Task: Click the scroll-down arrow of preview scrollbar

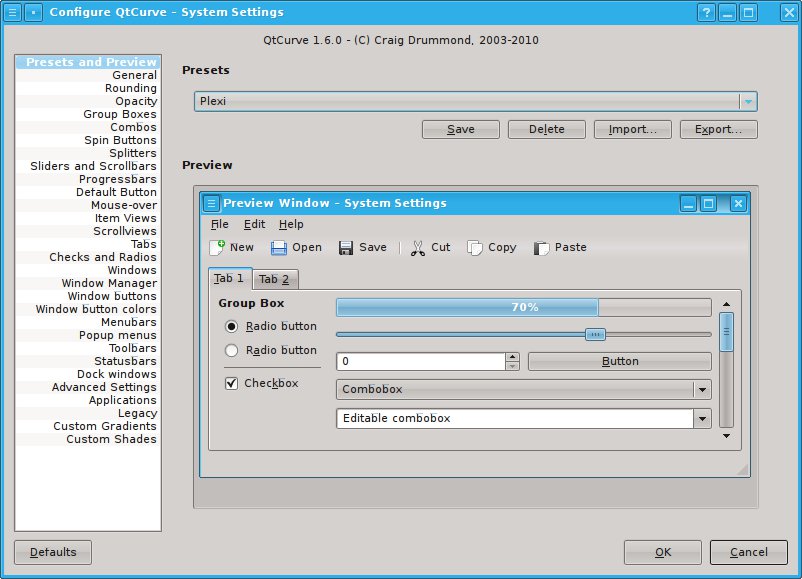Action: point(726,436)
